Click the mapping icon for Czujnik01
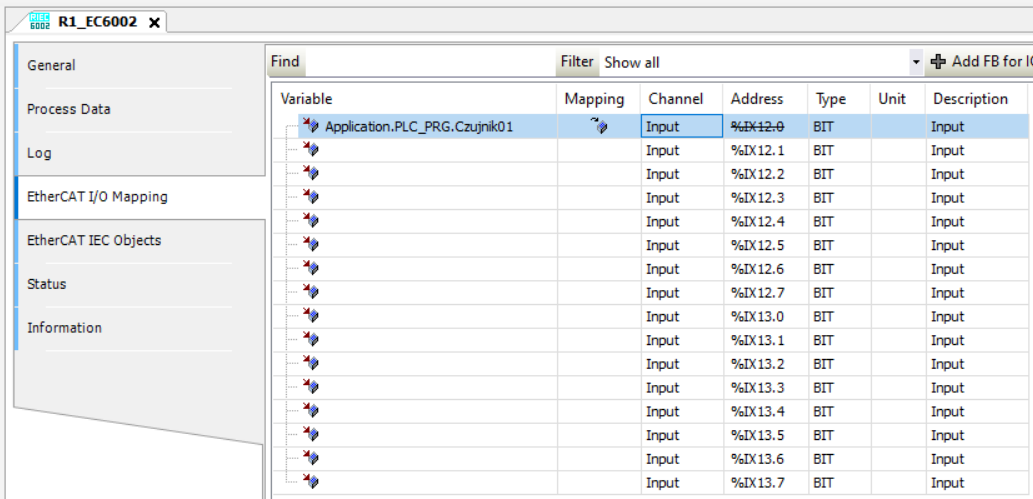Image resolution: width=1033 pixels, height=499 pixels. point(599,126)
